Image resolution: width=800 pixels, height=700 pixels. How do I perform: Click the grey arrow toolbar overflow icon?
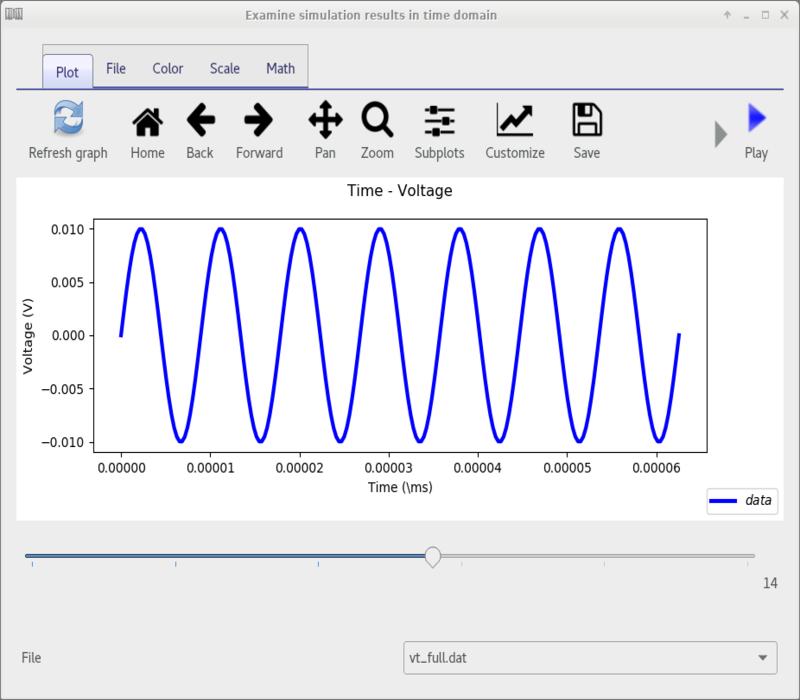(720, 135)
